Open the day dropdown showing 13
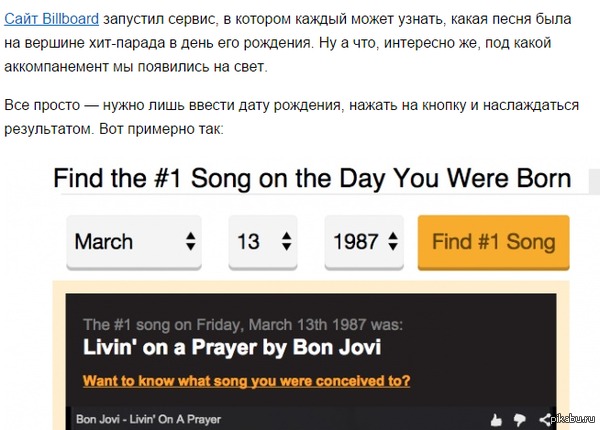Image resolution: width=600 pixels, height=430 pixels. [263, 242]
